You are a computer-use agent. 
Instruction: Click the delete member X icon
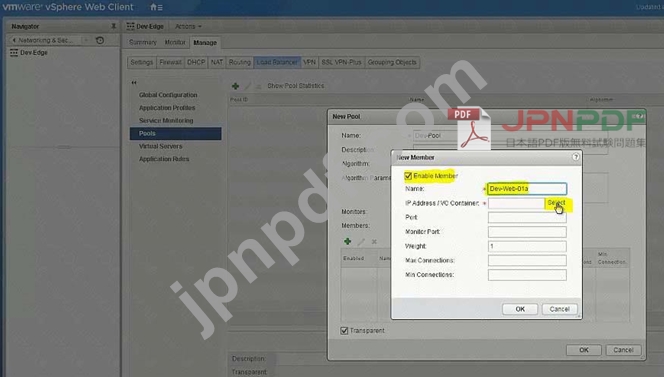374,242
